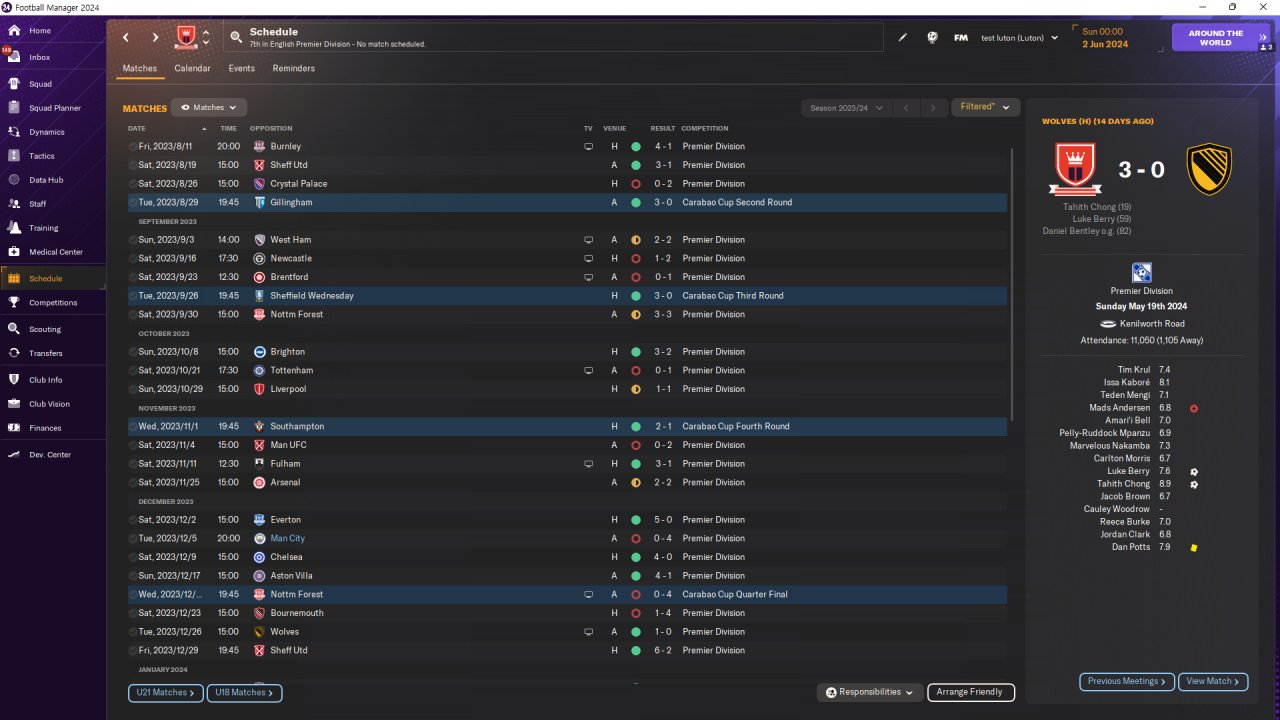This screenshot has width=1280, height=720.
Task: Tick the selection circle on the Bournemouth row
Action: click(x=133, y=613)
